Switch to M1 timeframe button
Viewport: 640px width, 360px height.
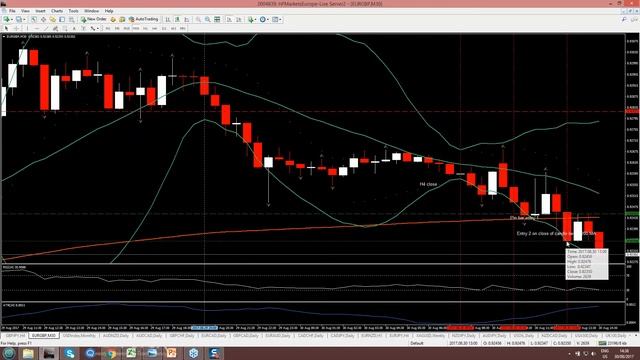(x=108, y=29)
